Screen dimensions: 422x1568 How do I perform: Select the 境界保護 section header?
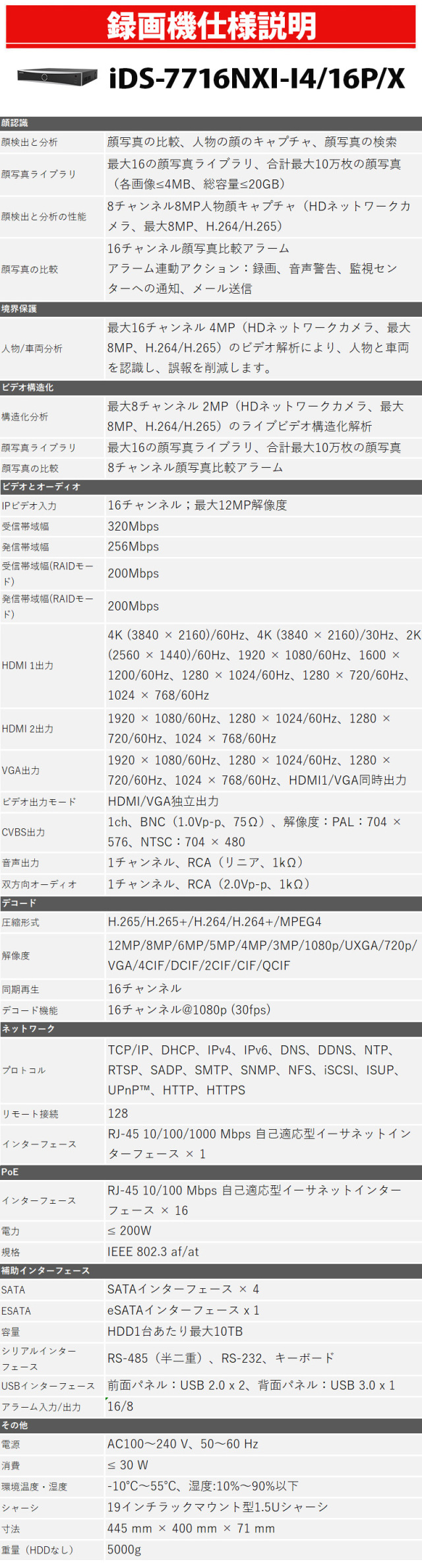coord(19,309)
